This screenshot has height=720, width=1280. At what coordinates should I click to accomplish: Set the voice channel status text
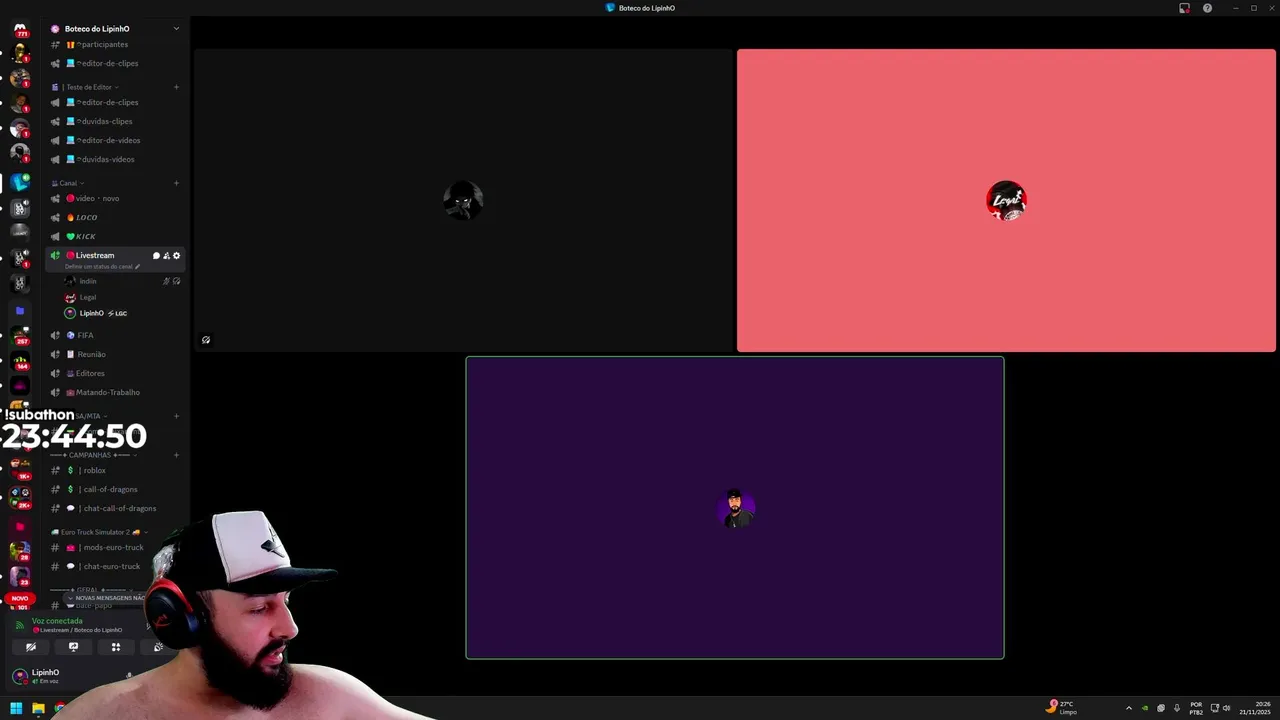tap(102, 267)
